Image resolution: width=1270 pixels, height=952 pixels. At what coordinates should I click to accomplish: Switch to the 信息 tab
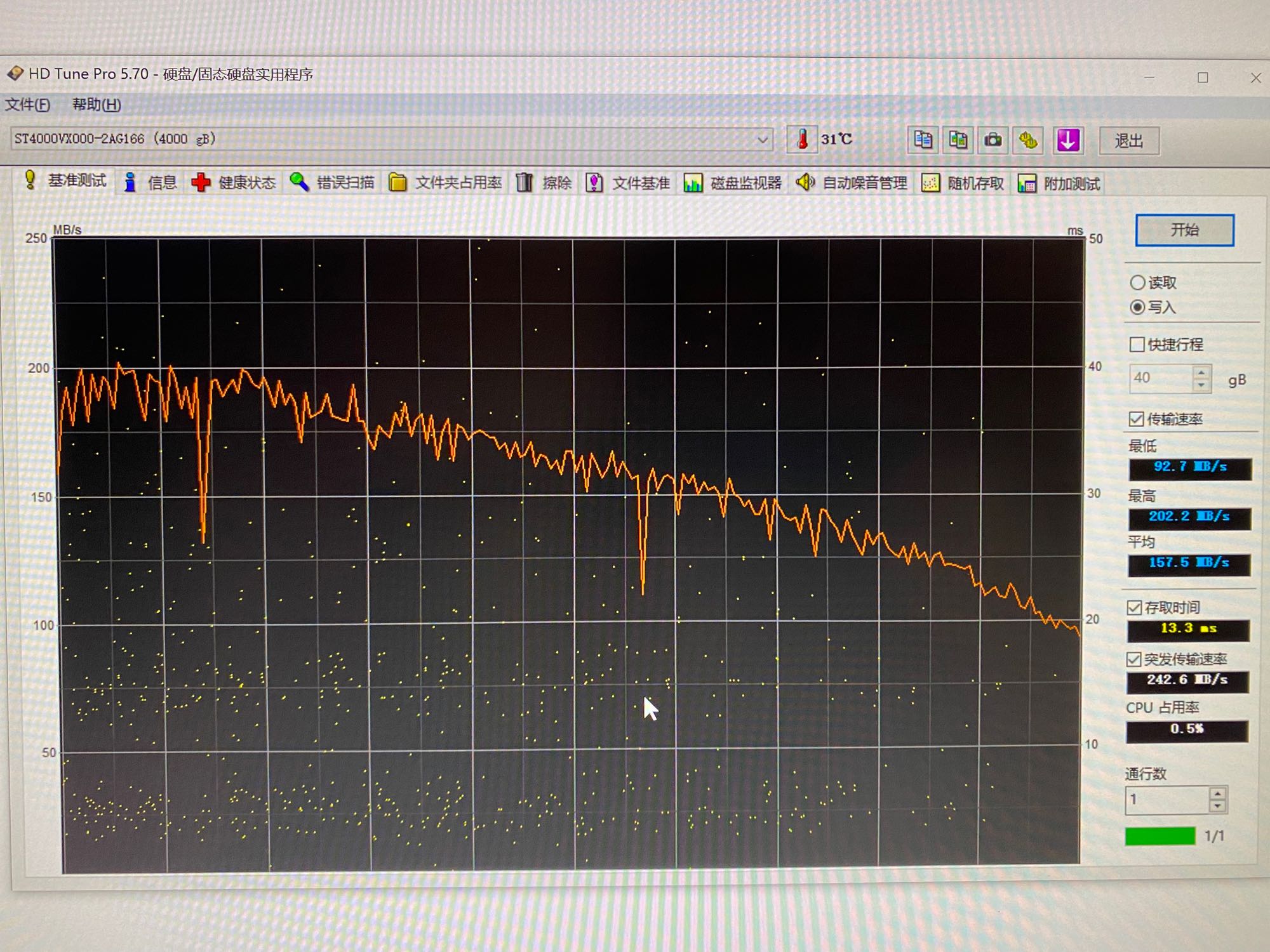point(150,182)
